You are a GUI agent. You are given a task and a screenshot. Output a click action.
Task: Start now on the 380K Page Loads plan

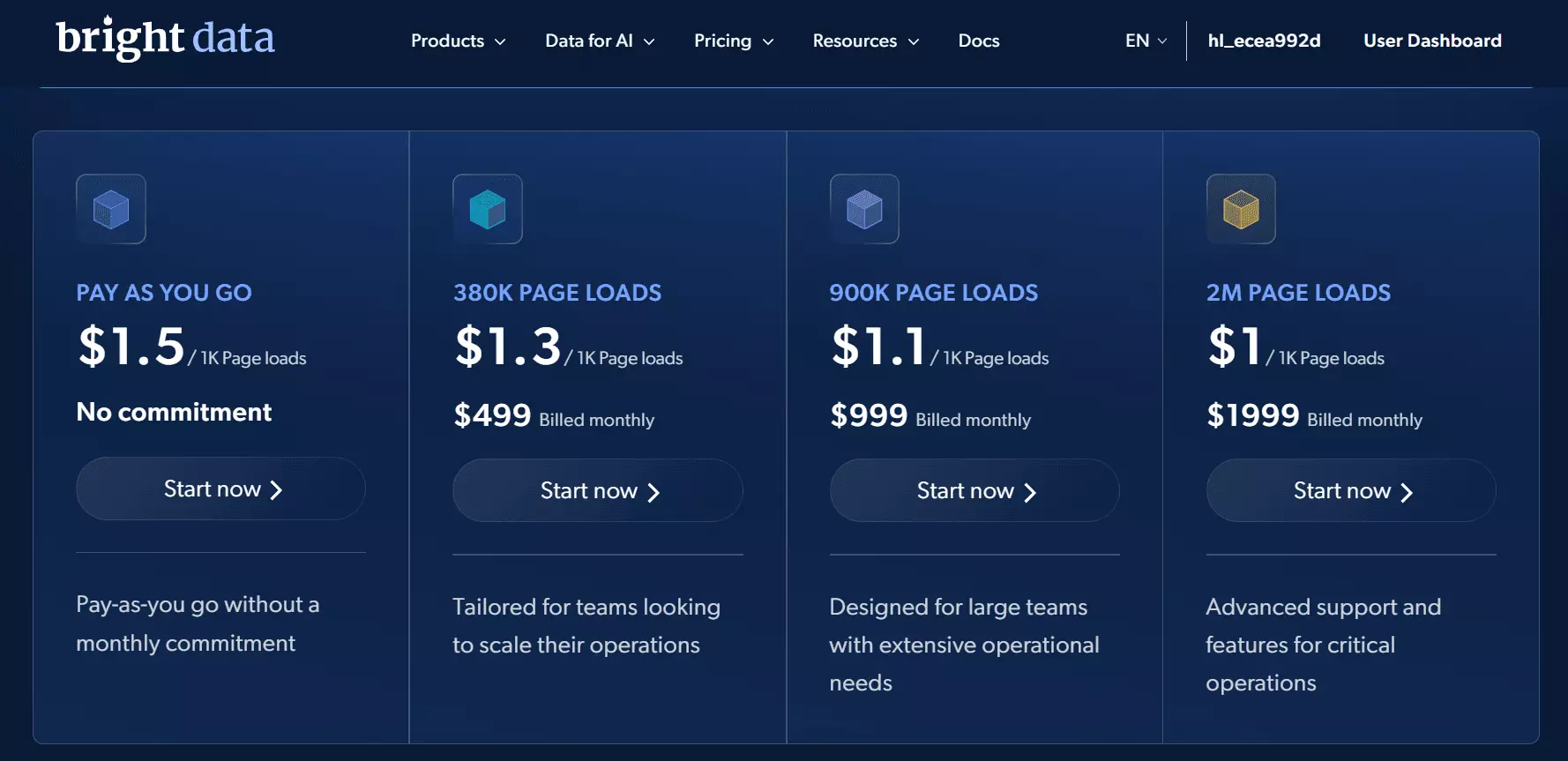[598, 490]
